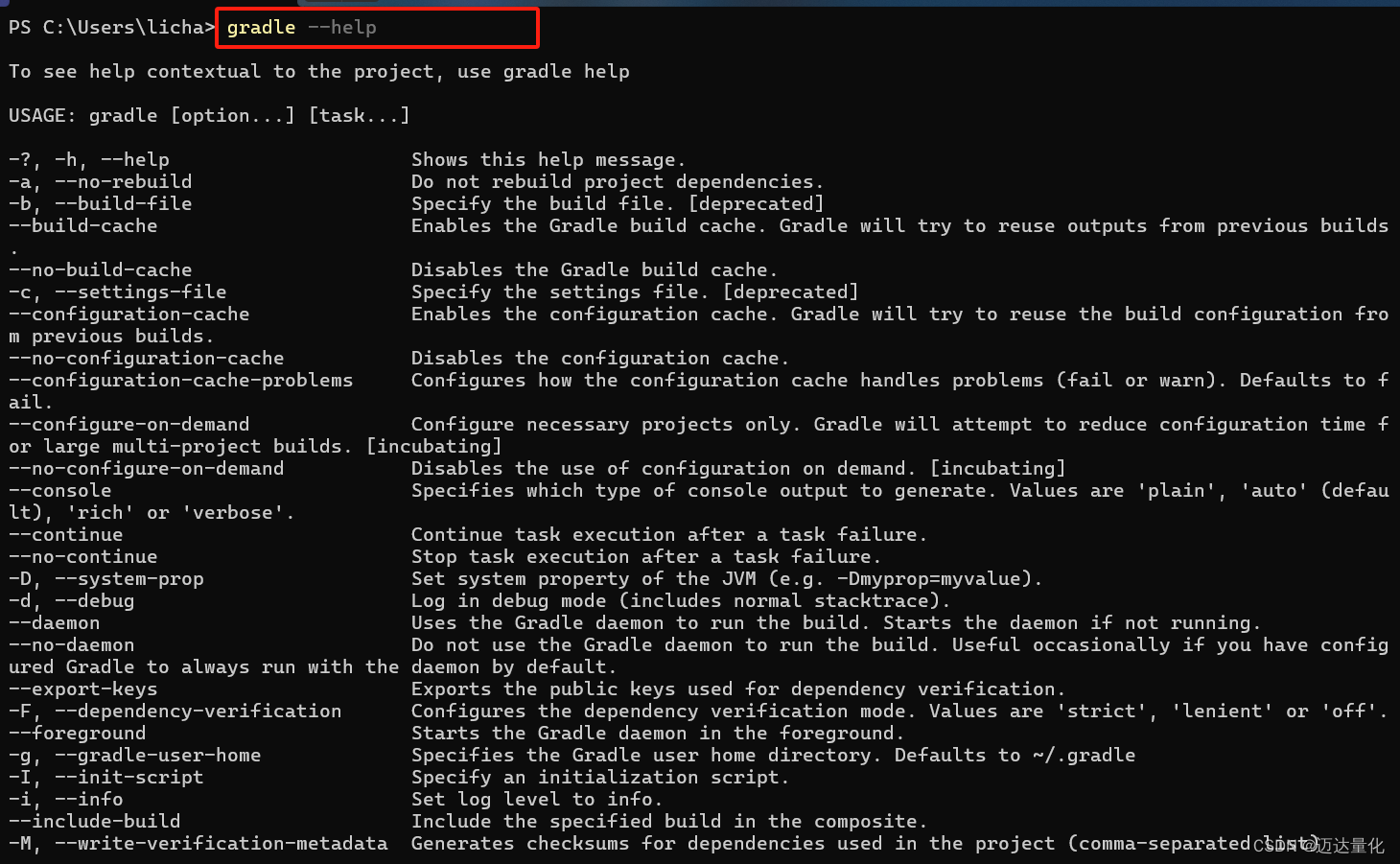
Task: Click 'Include the specified build in the composite.'
Action: (x=669, y=822)
